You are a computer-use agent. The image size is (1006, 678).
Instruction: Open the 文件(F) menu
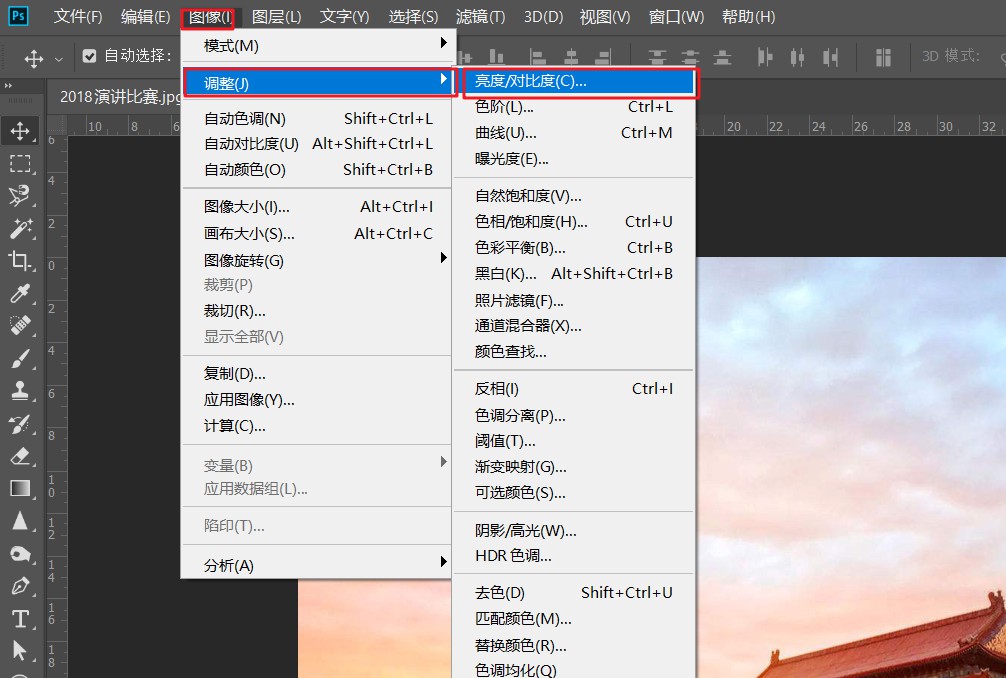[78, 17]
